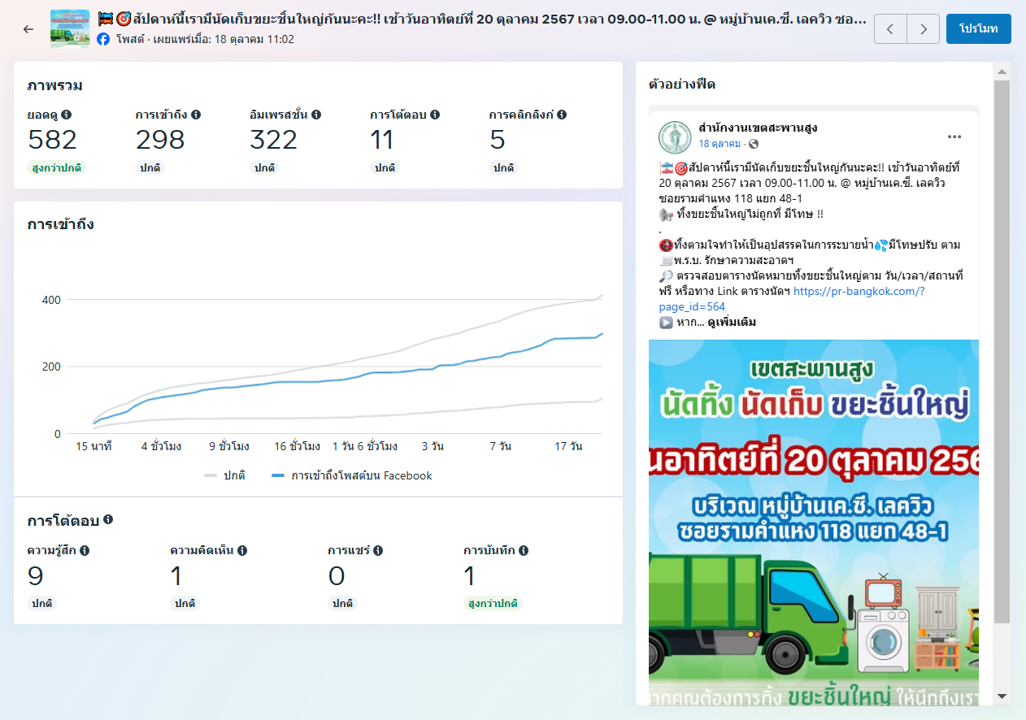Click the post thumbnail in the header
Viewport: 1026px width, 720px height.
click(70, 29)
